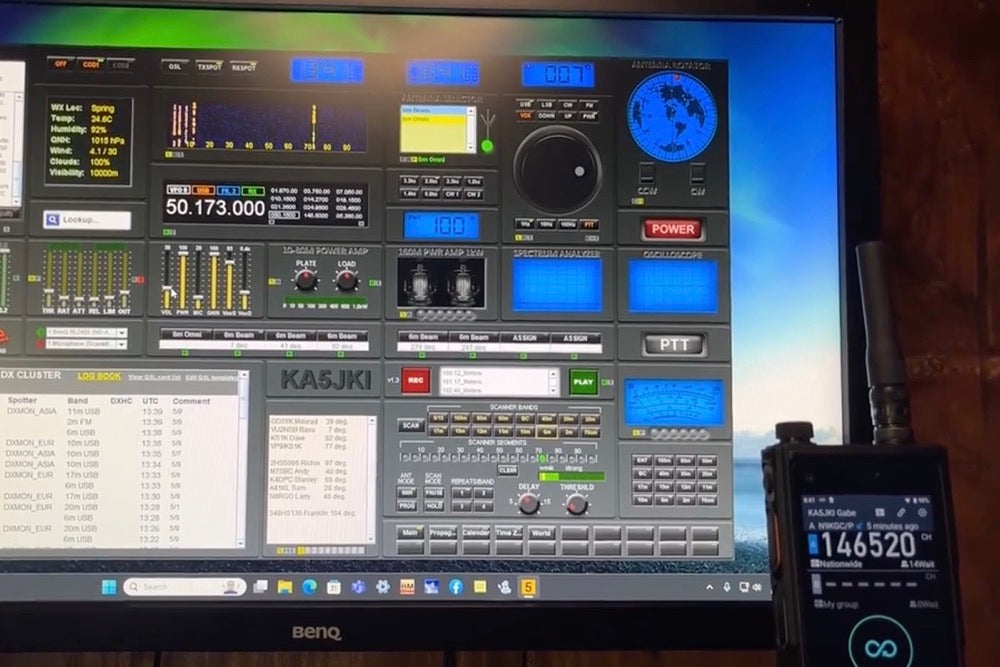Open the Windows Start menu
The image size is (1000, 667).
point(111,586)
